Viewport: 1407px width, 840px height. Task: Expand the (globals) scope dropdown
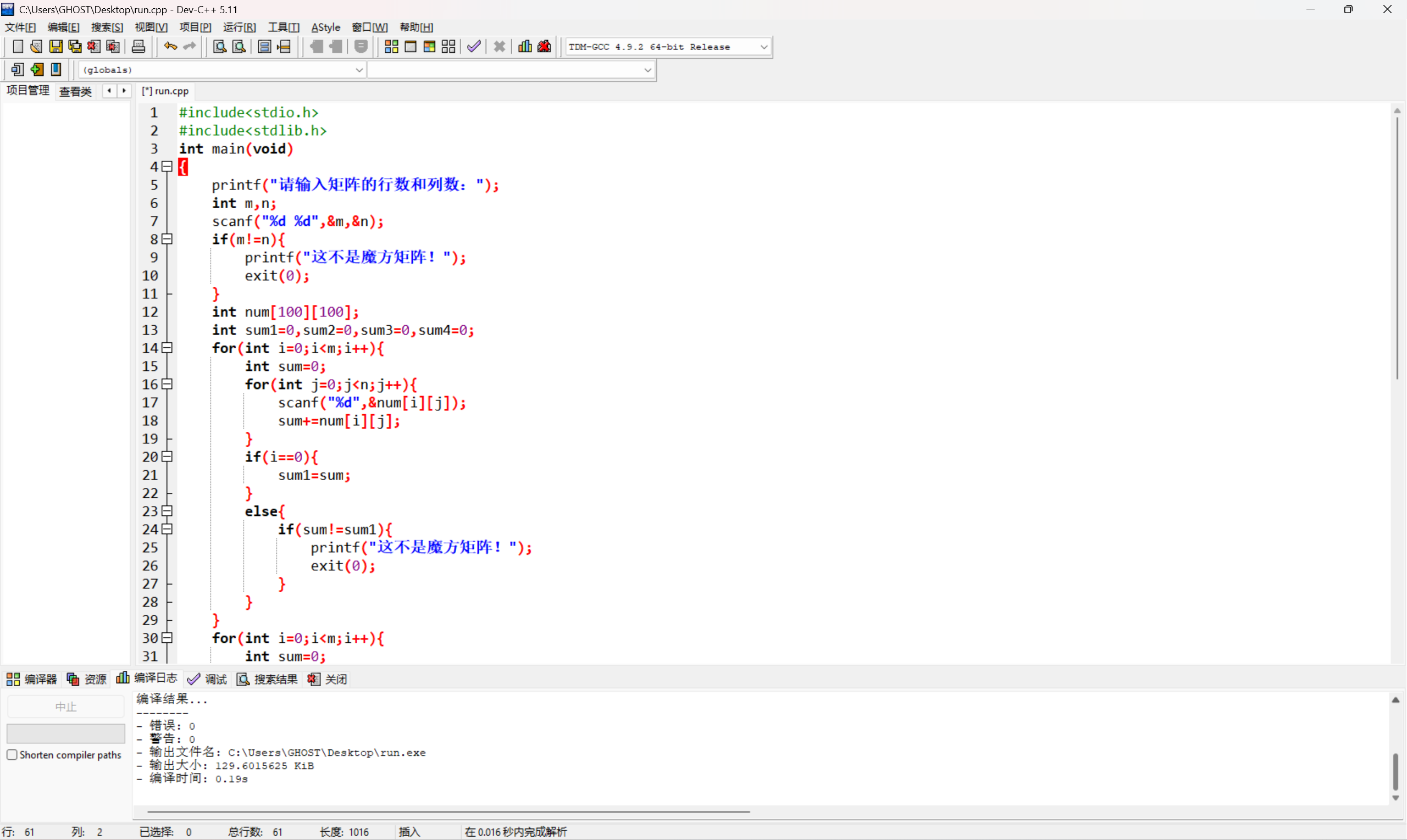(358, 70)
